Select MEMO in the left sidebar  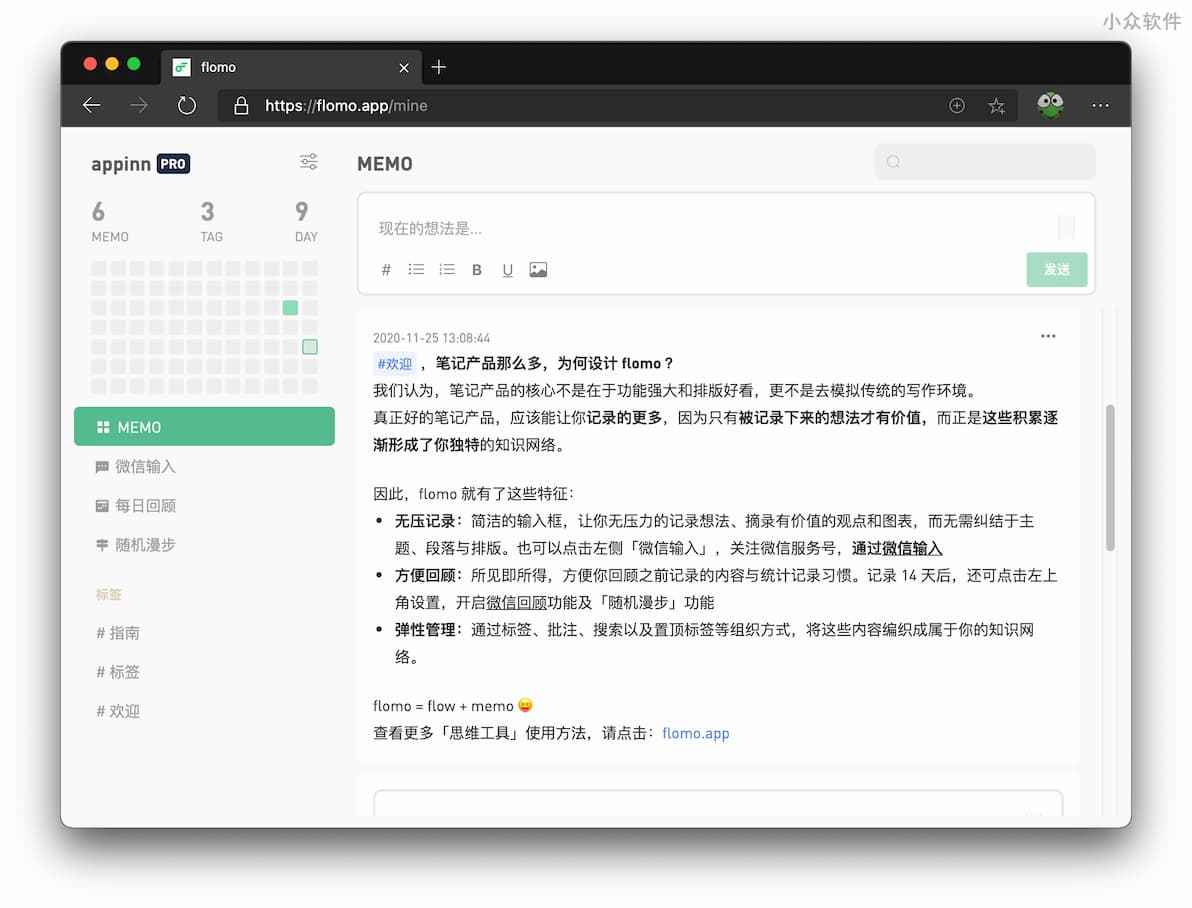(204, 427)
